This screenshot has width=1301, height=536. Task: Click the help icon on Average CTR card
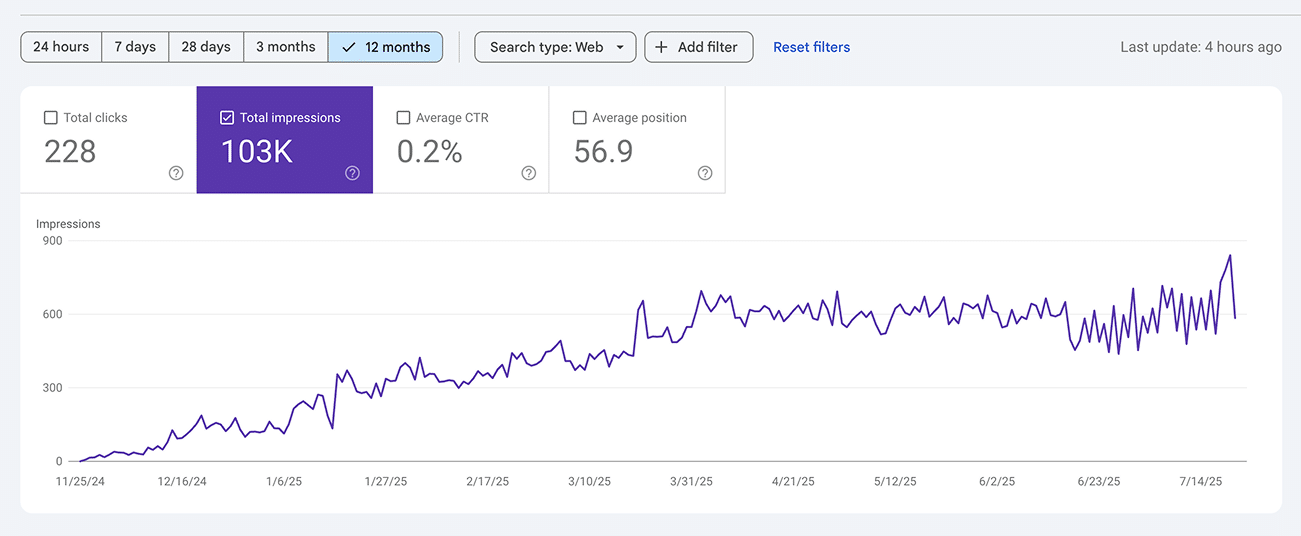coord(529,173)
